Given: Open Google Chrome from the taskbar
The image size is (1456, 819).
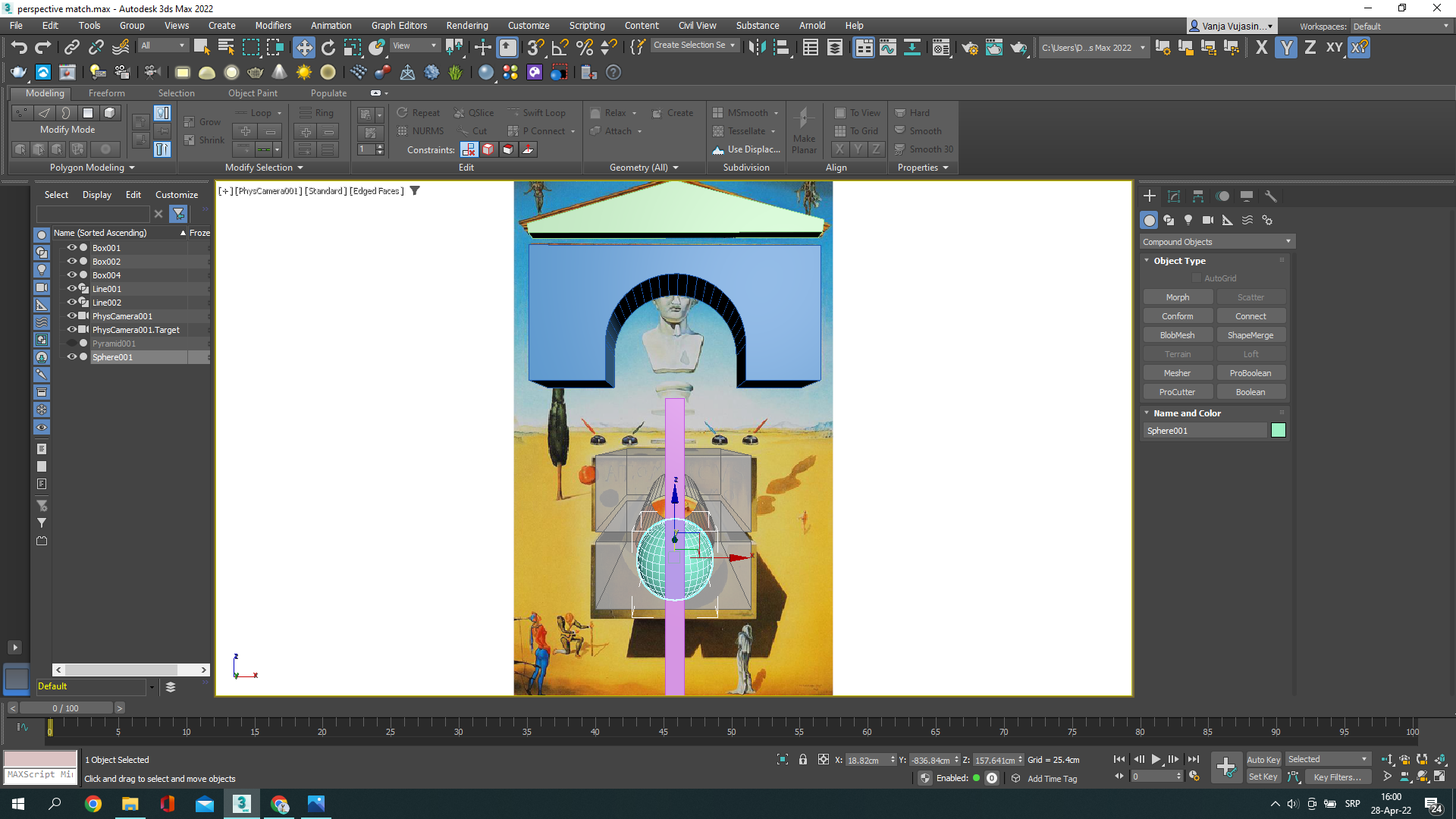Looking at the screenshot, I should pos(93,804).
